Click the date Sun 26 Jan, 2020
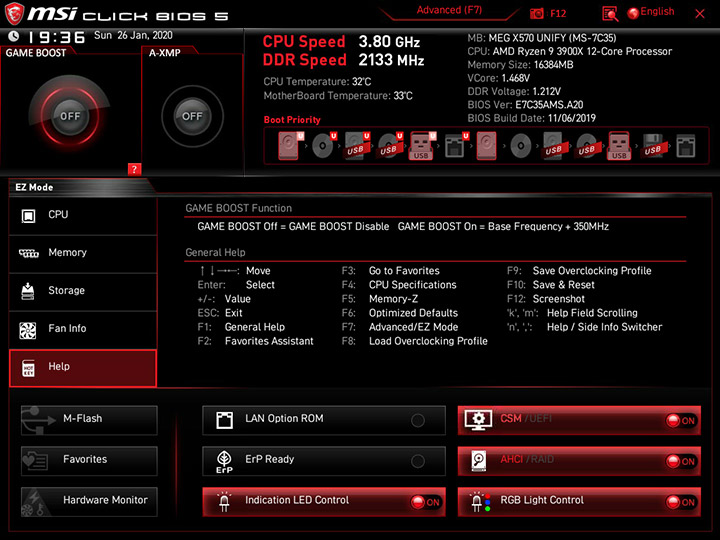Image resolution: width=720 pixels, height=540 pixels. click(133, 35)
